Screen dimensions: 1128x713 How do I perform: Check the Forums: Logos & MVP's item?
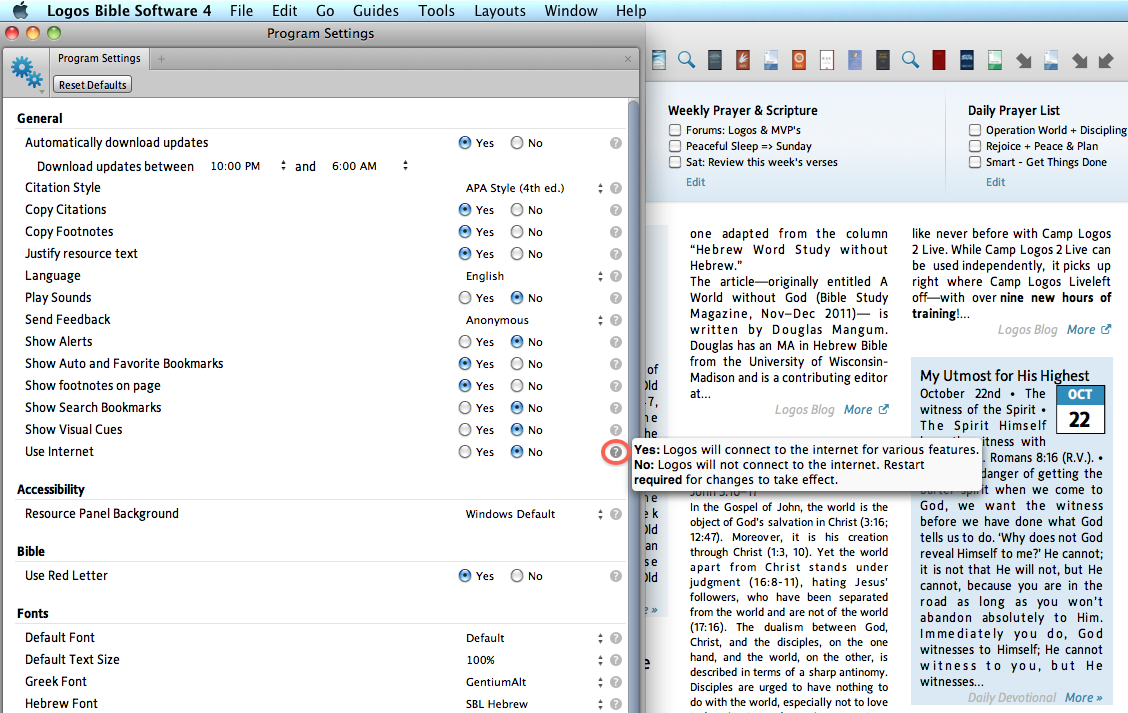click(675, 130)
